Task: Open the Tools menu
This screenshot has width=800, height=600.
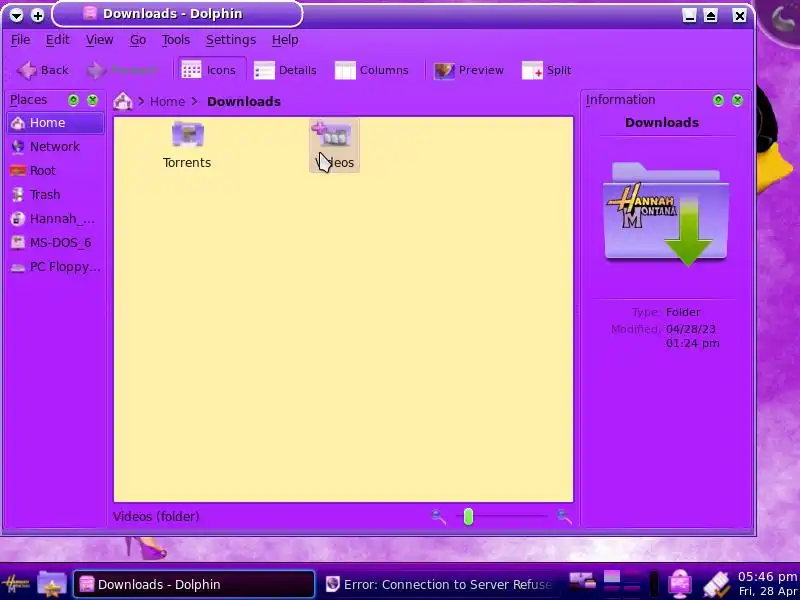Action: pos(176,40)
